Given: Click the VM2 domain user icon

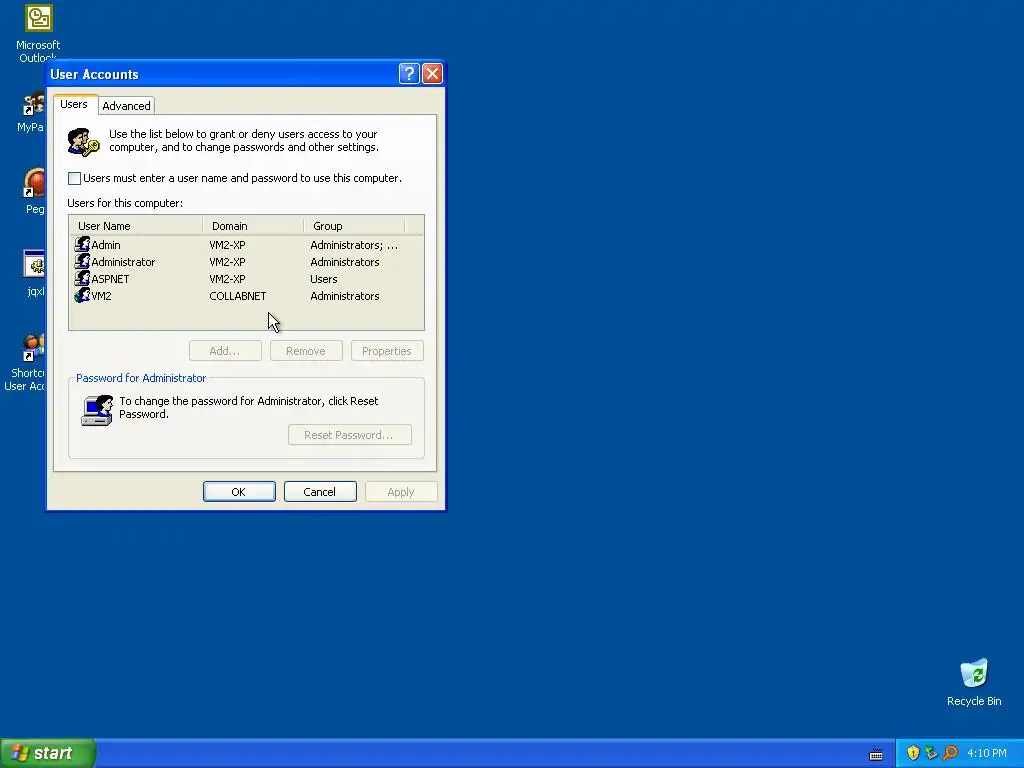Looking at the screenshot, I should [x=82, y=295].
